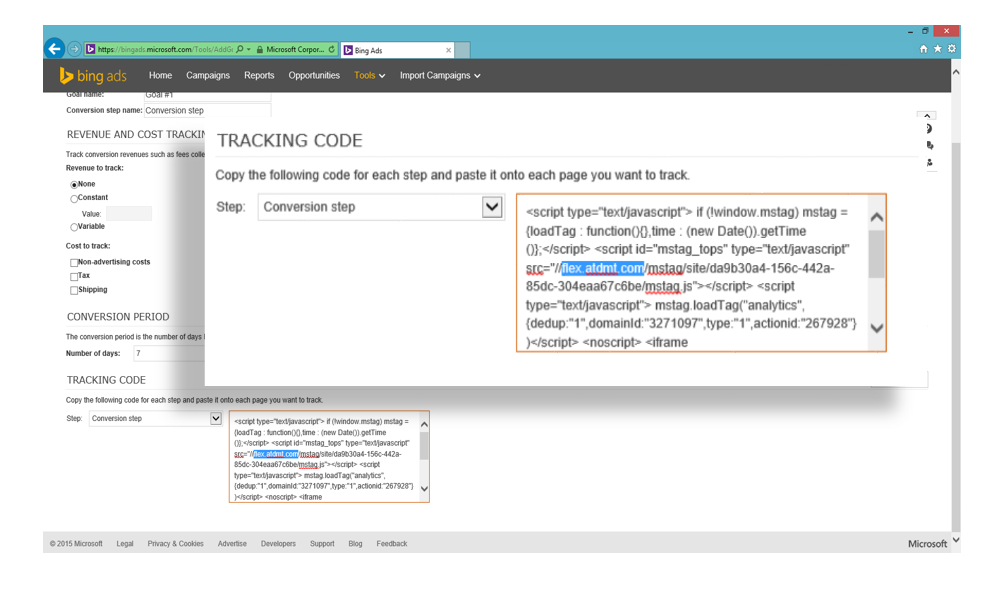Image resolution: width=986 pixels, height=590 pixels.
Task: Click the Microsoft logo in footer
Action: (x=928, y=543)
